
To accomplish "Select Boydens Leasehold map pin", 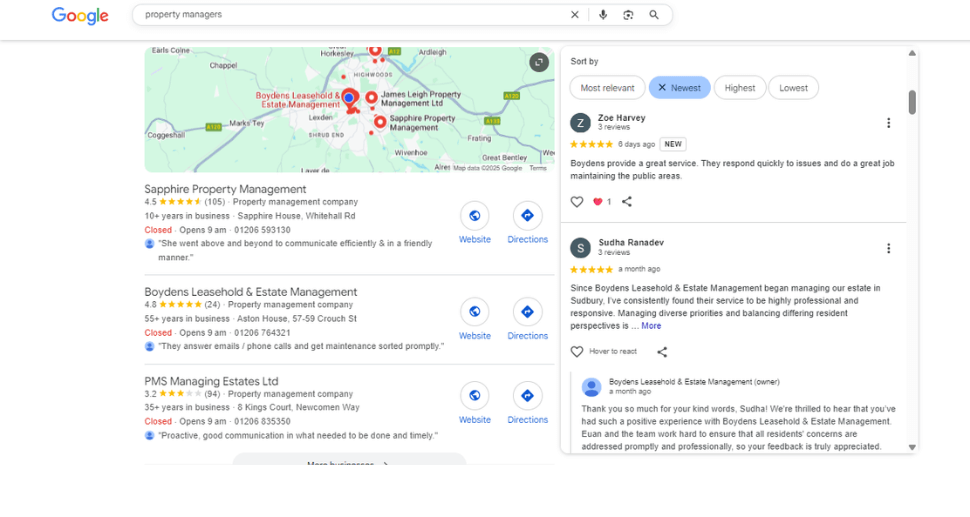I will (349, 98).
